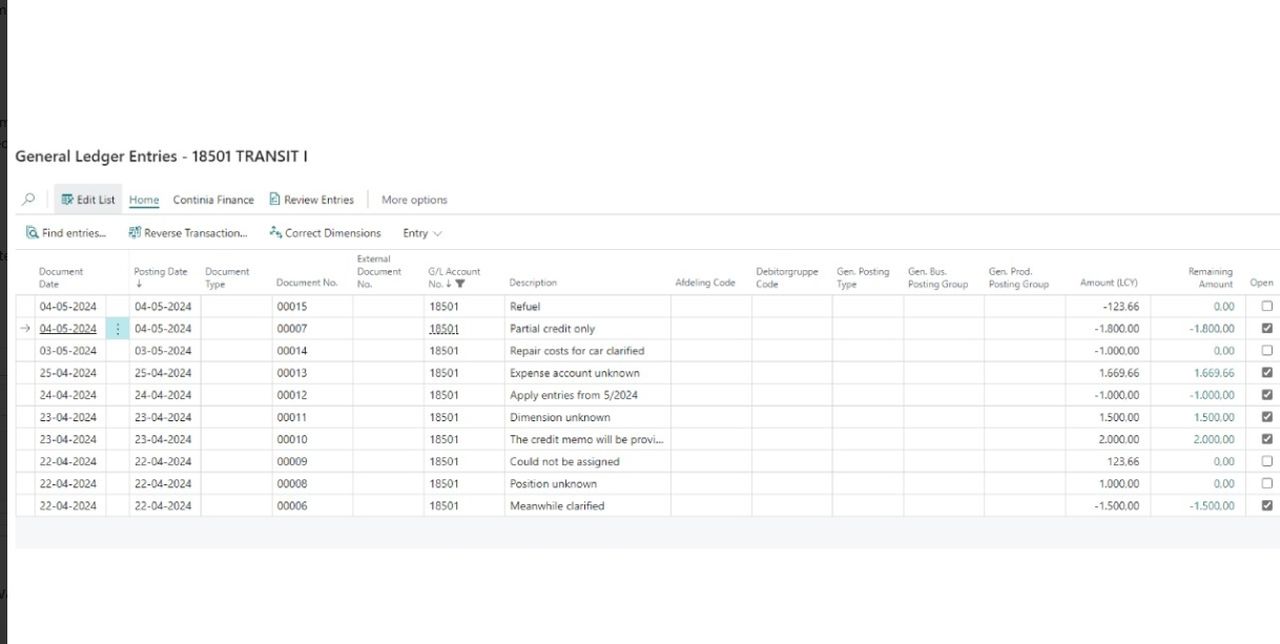
Task: Toggle Open checkbox for Partial credit only
Action: point(1267,329)
